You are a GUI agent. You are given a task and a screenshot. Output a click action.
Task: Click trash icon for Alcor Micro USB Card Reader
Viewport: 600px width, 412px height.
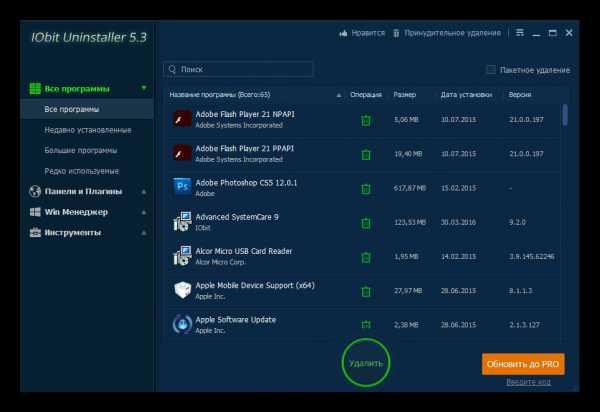366,257
